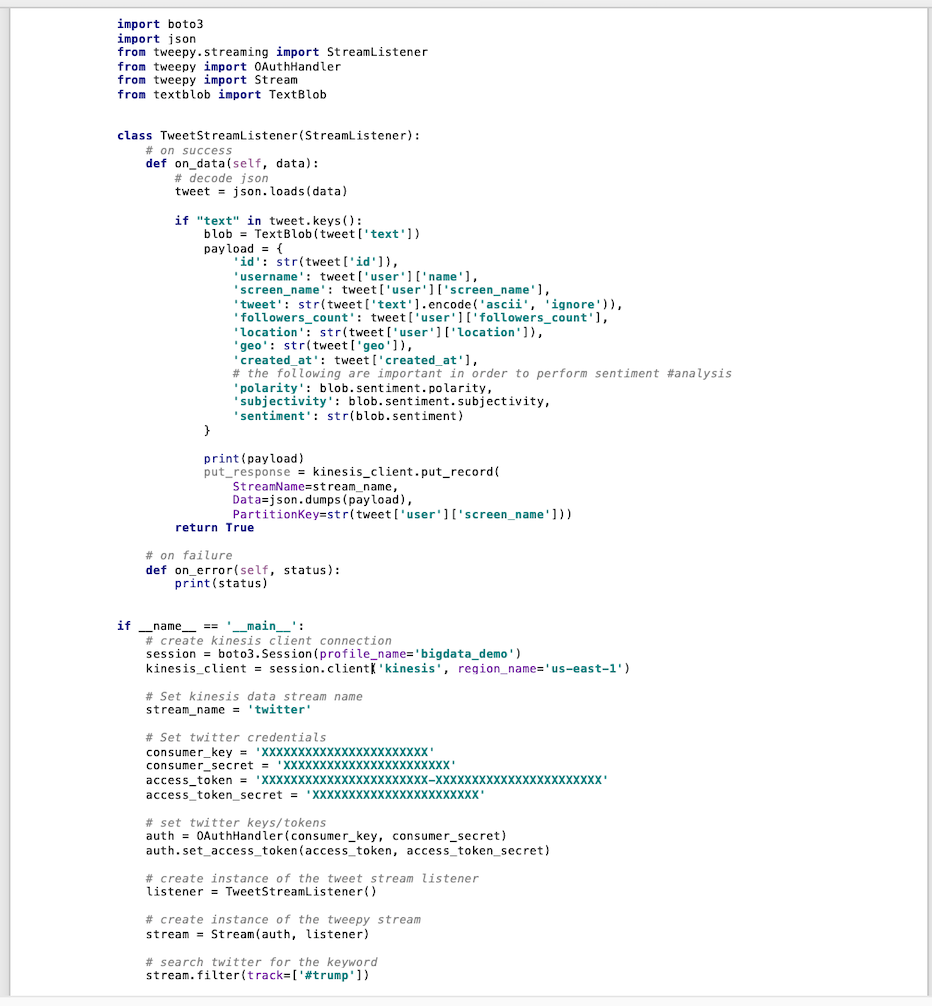Click the 'geo' payload entry line
This screenshot has width=932, height=1006.
(x=323, y=346)
